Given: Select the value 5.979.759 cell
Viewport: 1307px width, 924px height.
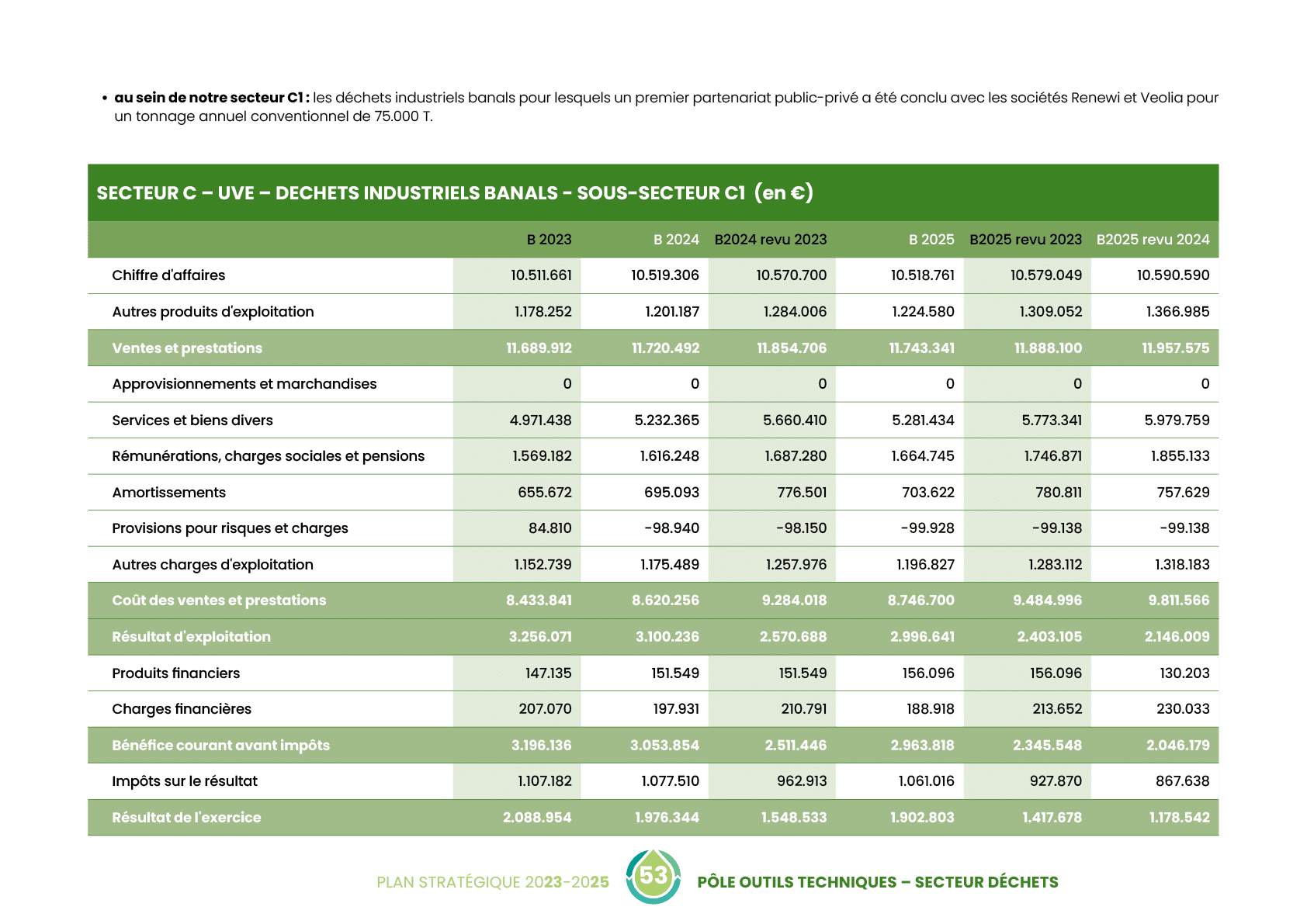Looking at the screenshot, I should pyautogui.click(x=1177, y=420).
